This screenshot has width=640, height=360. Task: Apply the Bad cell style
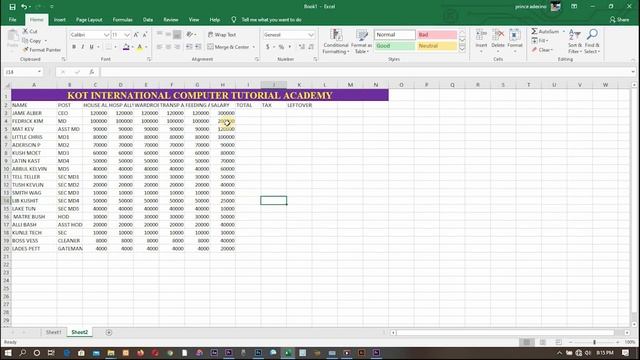(437, 35)
